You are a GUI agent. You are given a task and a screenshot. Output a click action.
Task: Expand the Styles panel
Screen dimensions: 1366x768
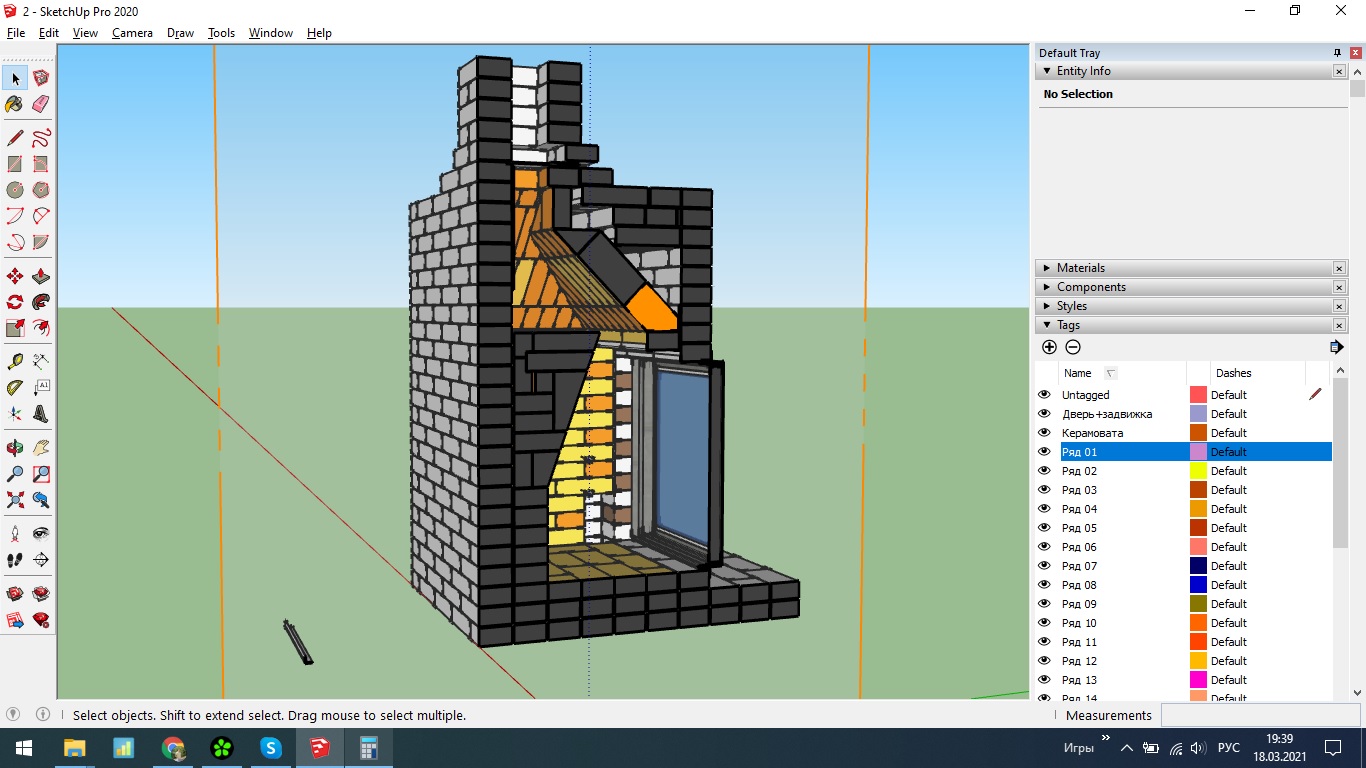coord(1047,306)
